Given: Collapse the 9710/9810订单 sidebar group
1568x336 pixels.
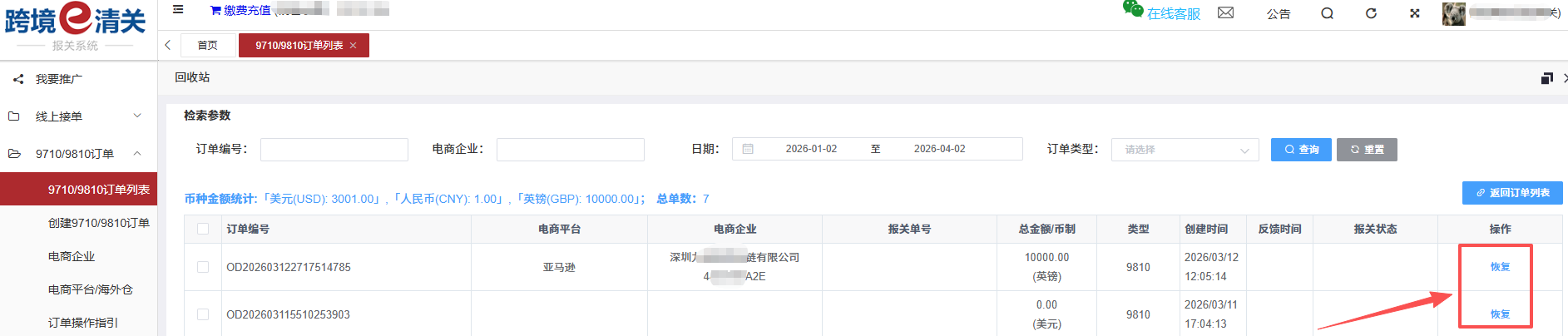Looking at the screenshot, I should click(79, 154).
